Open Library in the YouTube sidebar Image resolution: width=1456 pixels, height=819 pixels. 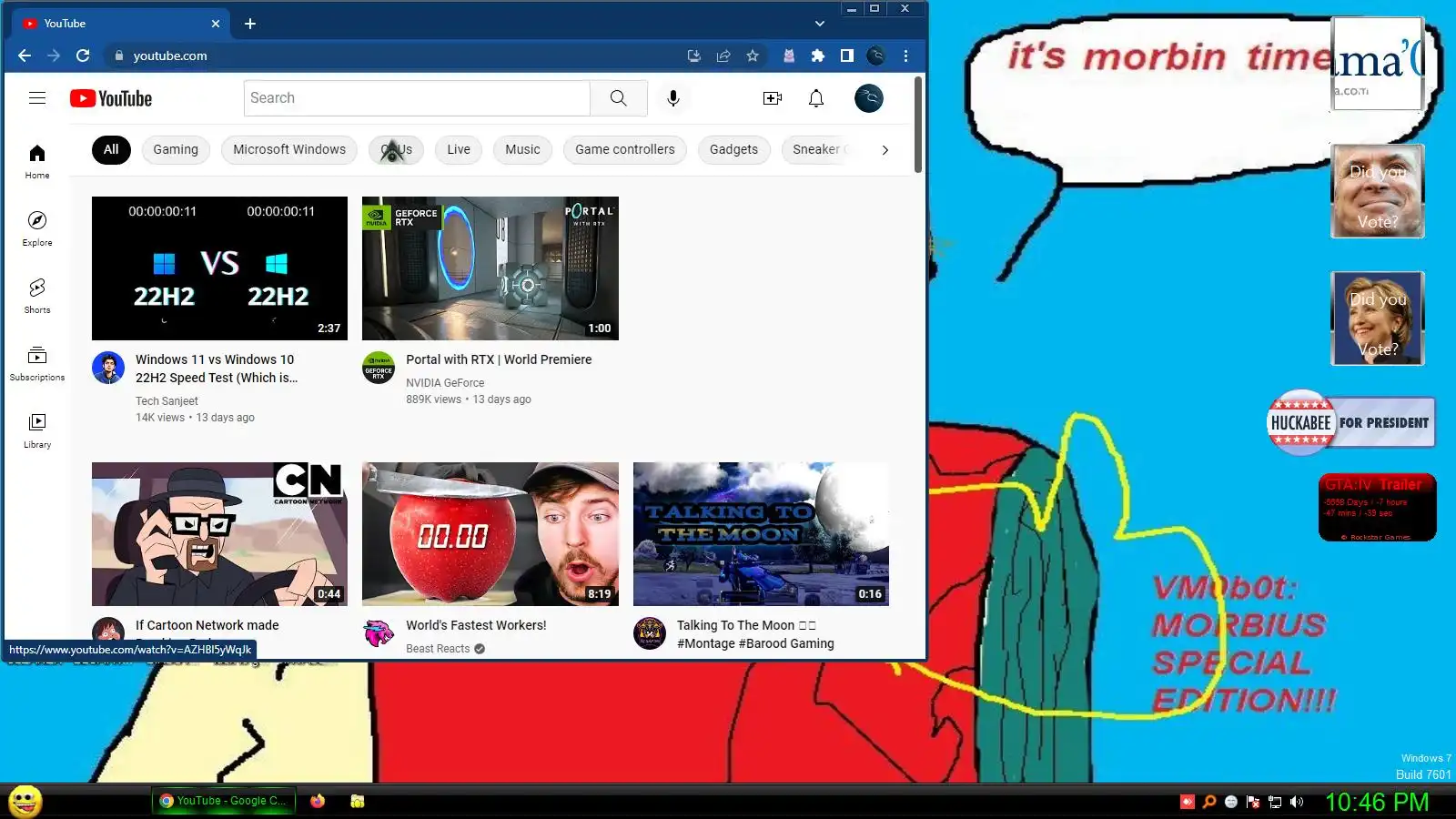[37, 430]
